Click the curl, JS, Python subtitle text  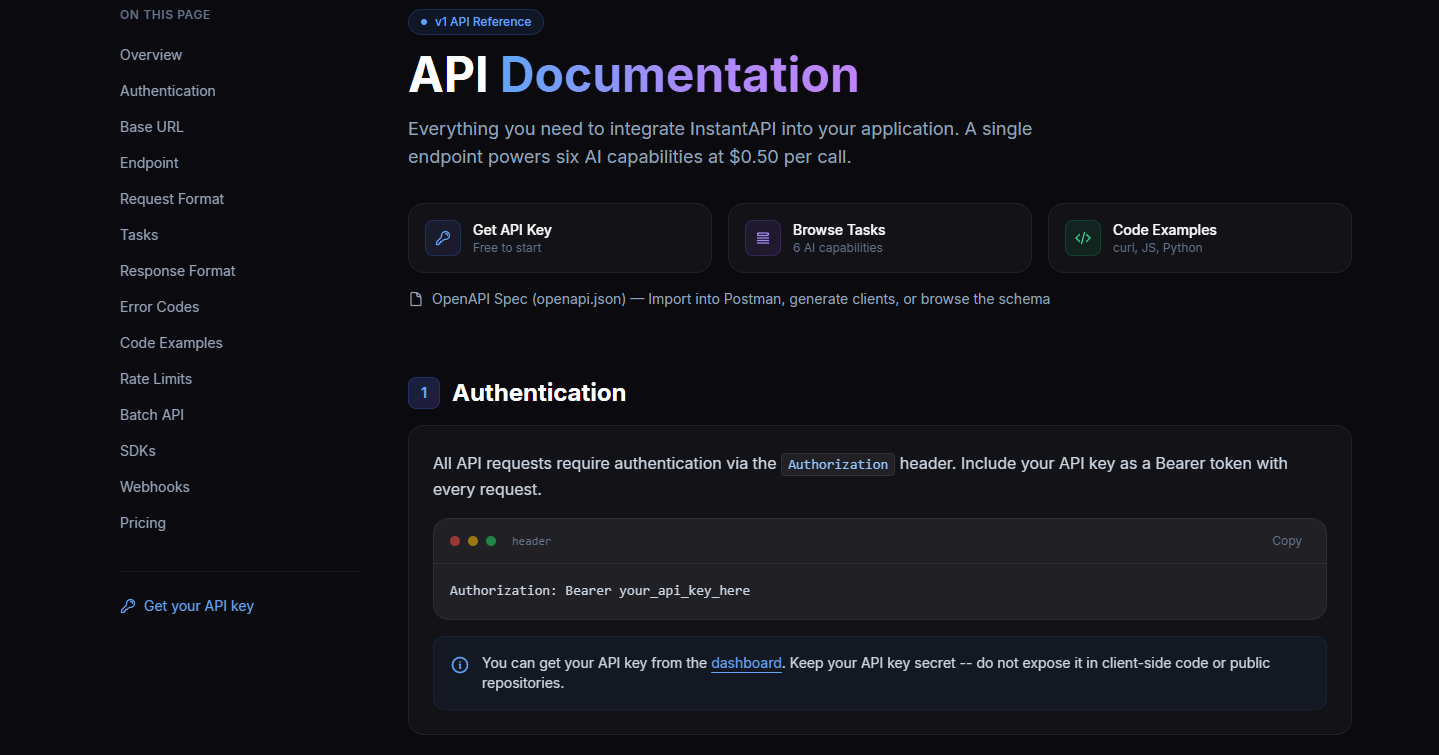[1158, 248]
